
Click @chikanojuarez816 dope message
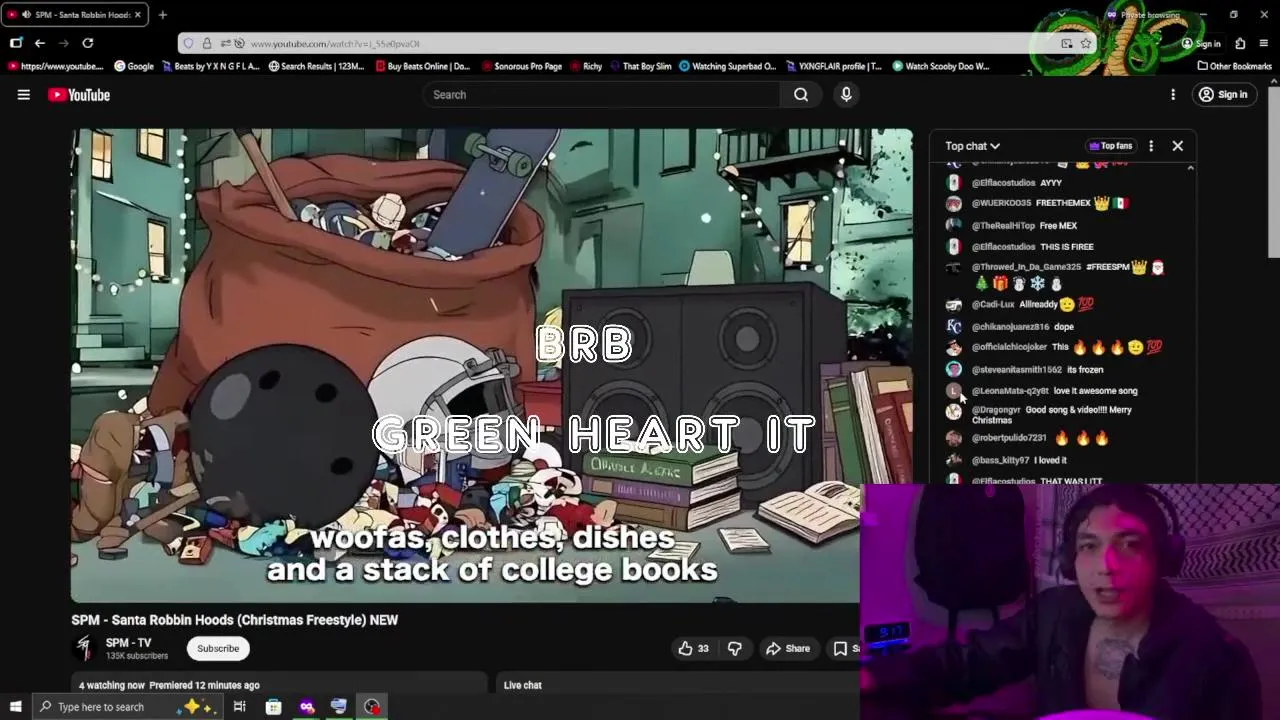tap(1063, 327)
